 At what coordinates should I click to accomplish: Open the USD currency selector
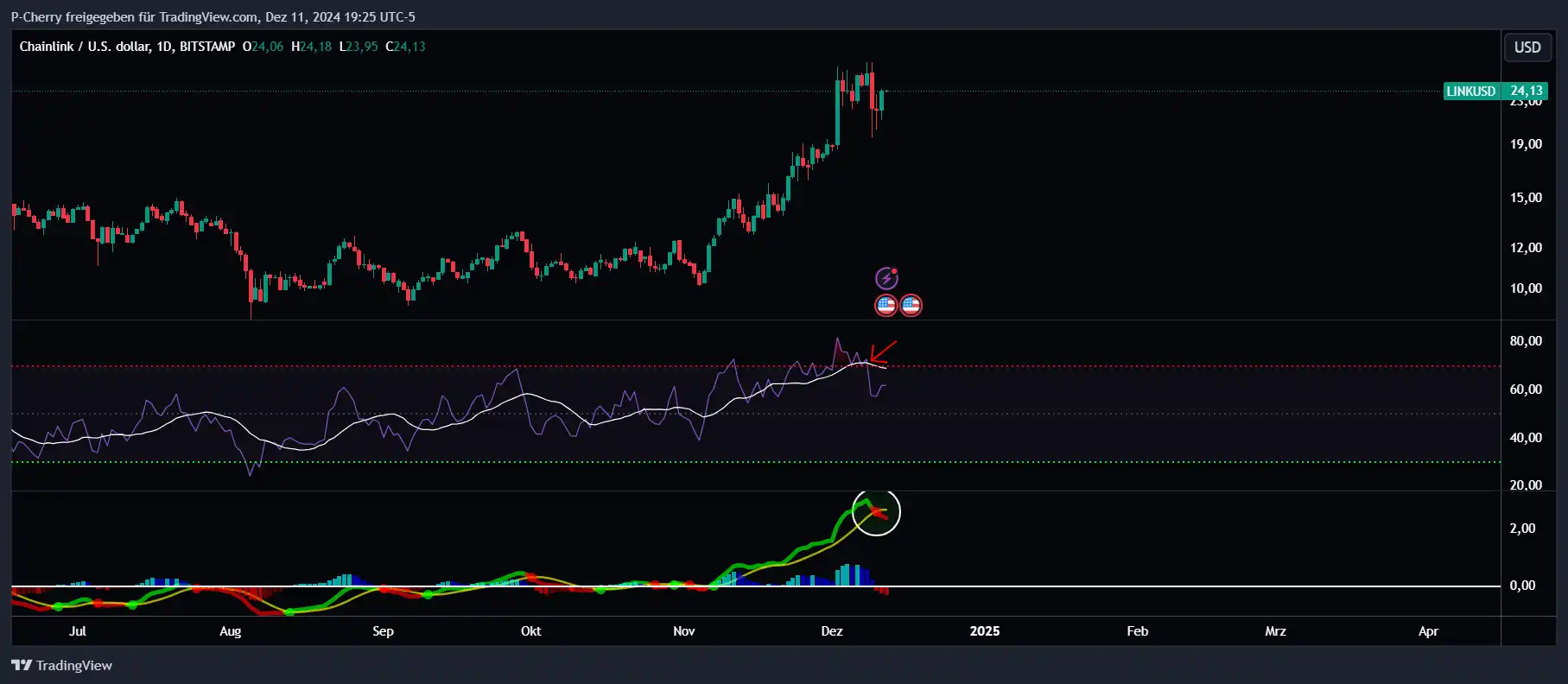pos(1527,47)
